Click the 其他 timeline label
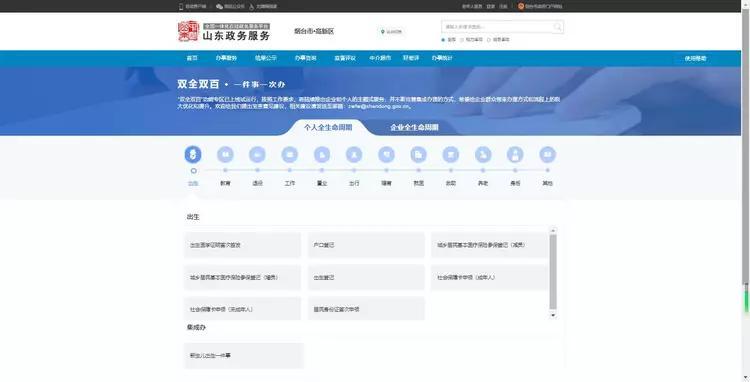This screenshot has width=750, height=382. [x=548, y=183]
